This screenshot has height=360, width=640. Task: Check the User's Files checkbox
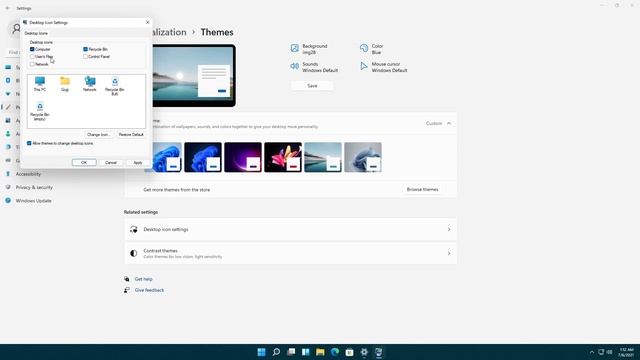[x=32, y=57]
